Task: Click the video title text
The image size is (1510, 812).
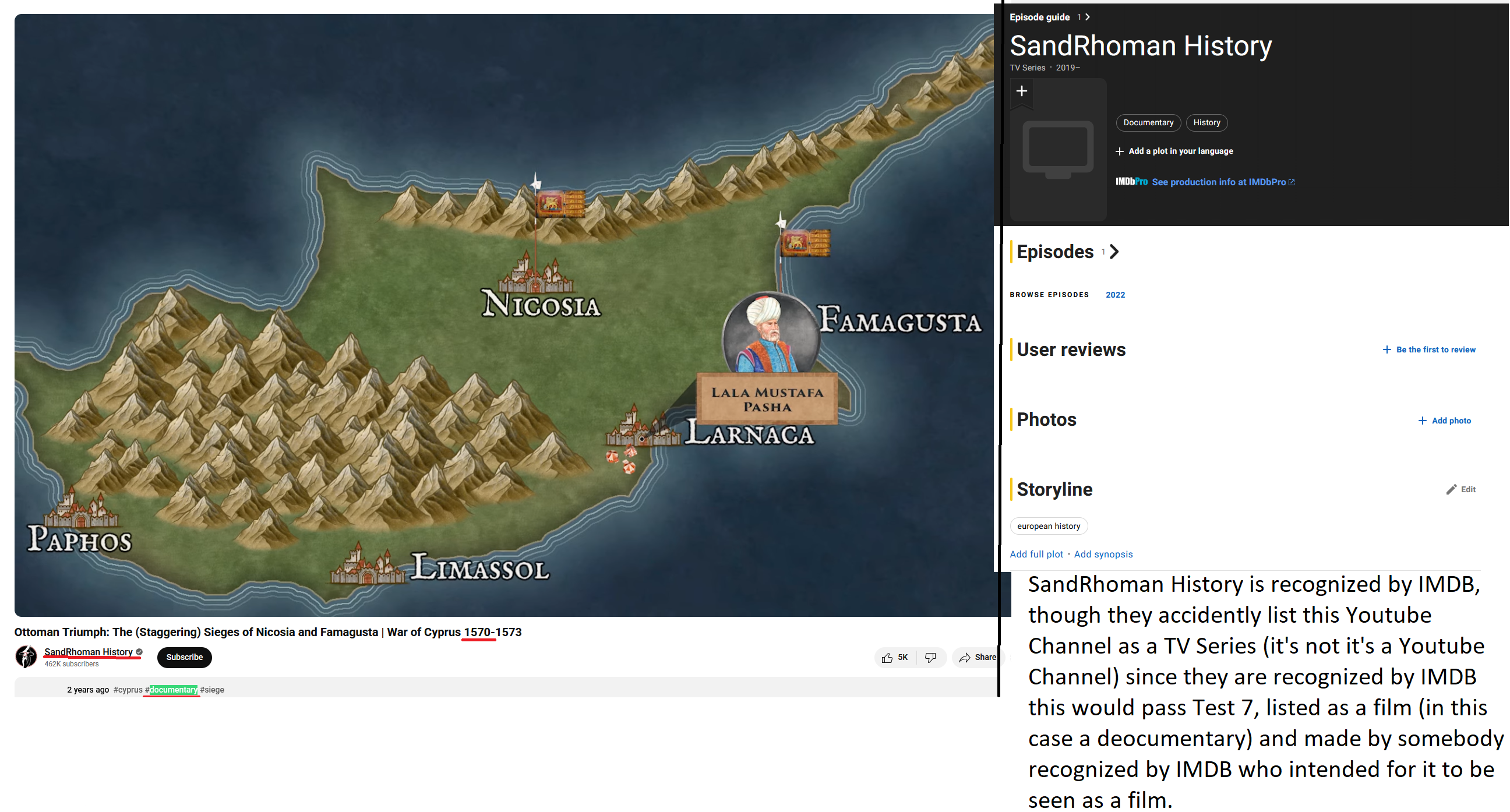Action: coord(268,632)
